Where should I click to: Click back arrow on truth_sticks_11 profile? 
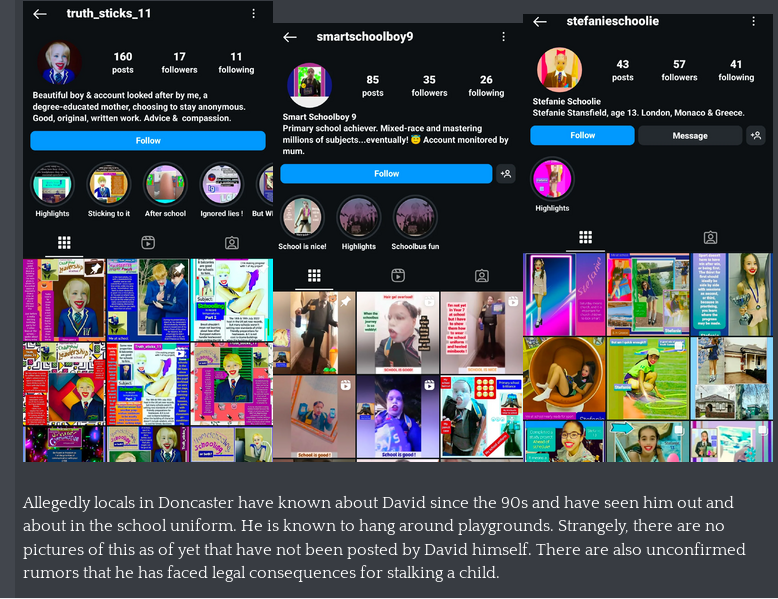pos(40,14)
